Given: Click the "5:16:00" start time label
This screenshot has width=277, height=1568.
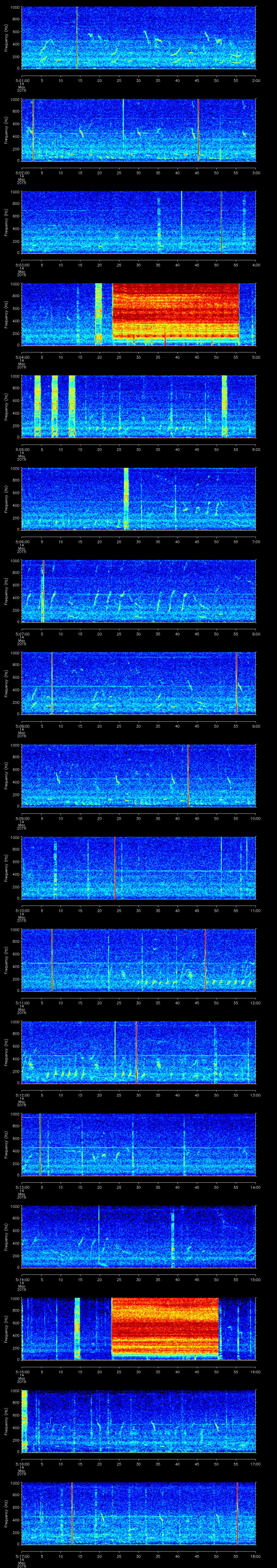Looking at the screenshot, I should point(22,1464).
